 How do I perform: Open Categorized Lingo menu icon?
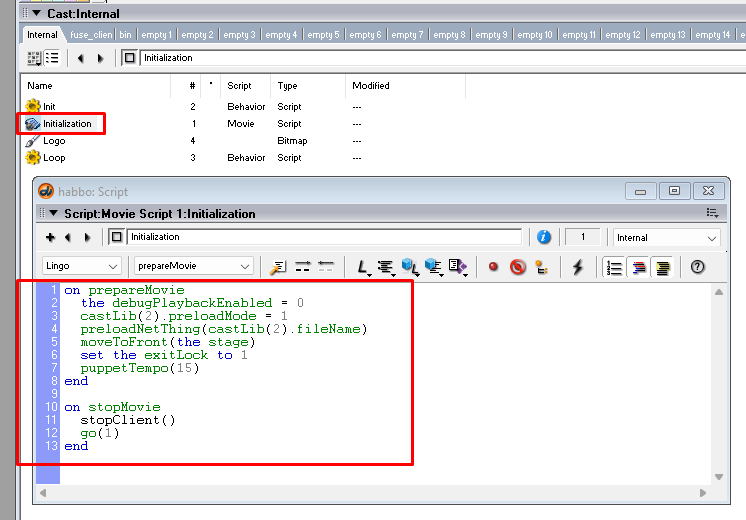386,267
